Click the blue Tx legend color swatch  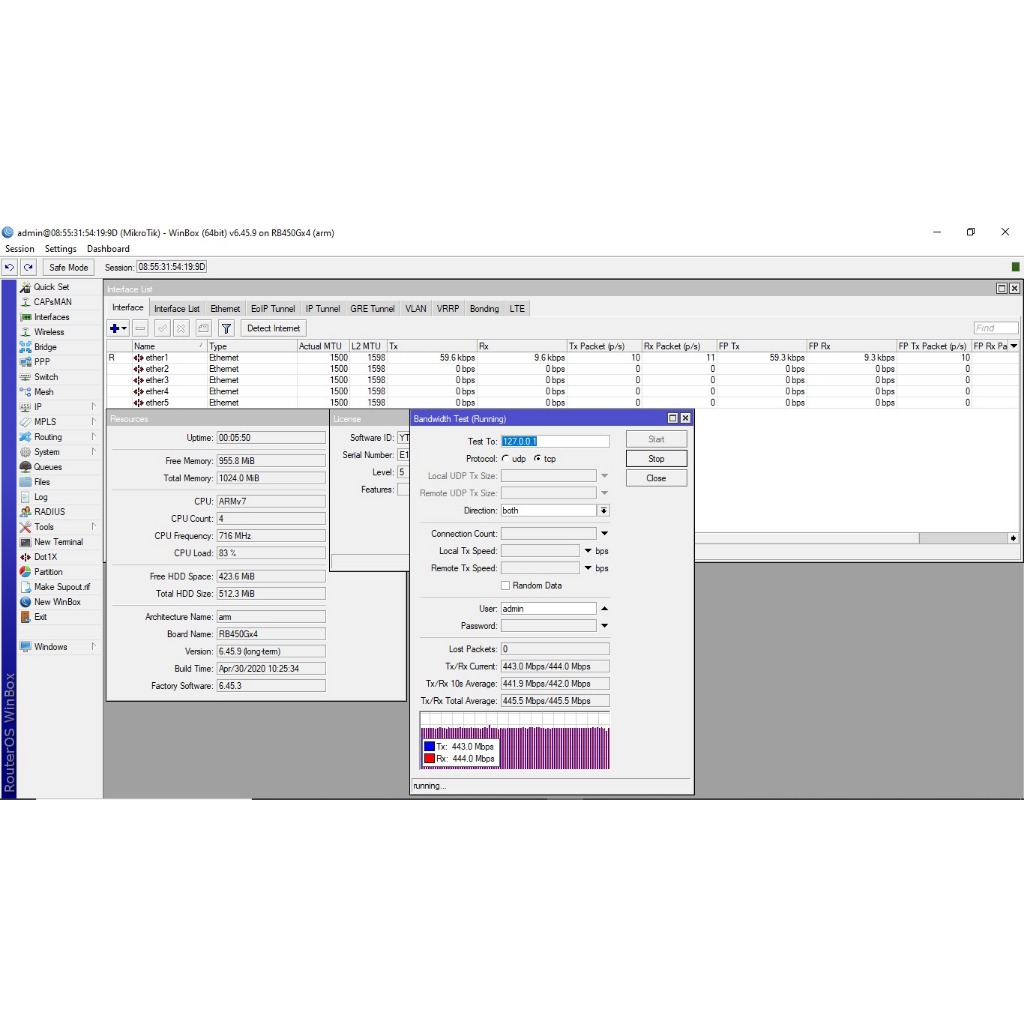click(x=429, y=747)
